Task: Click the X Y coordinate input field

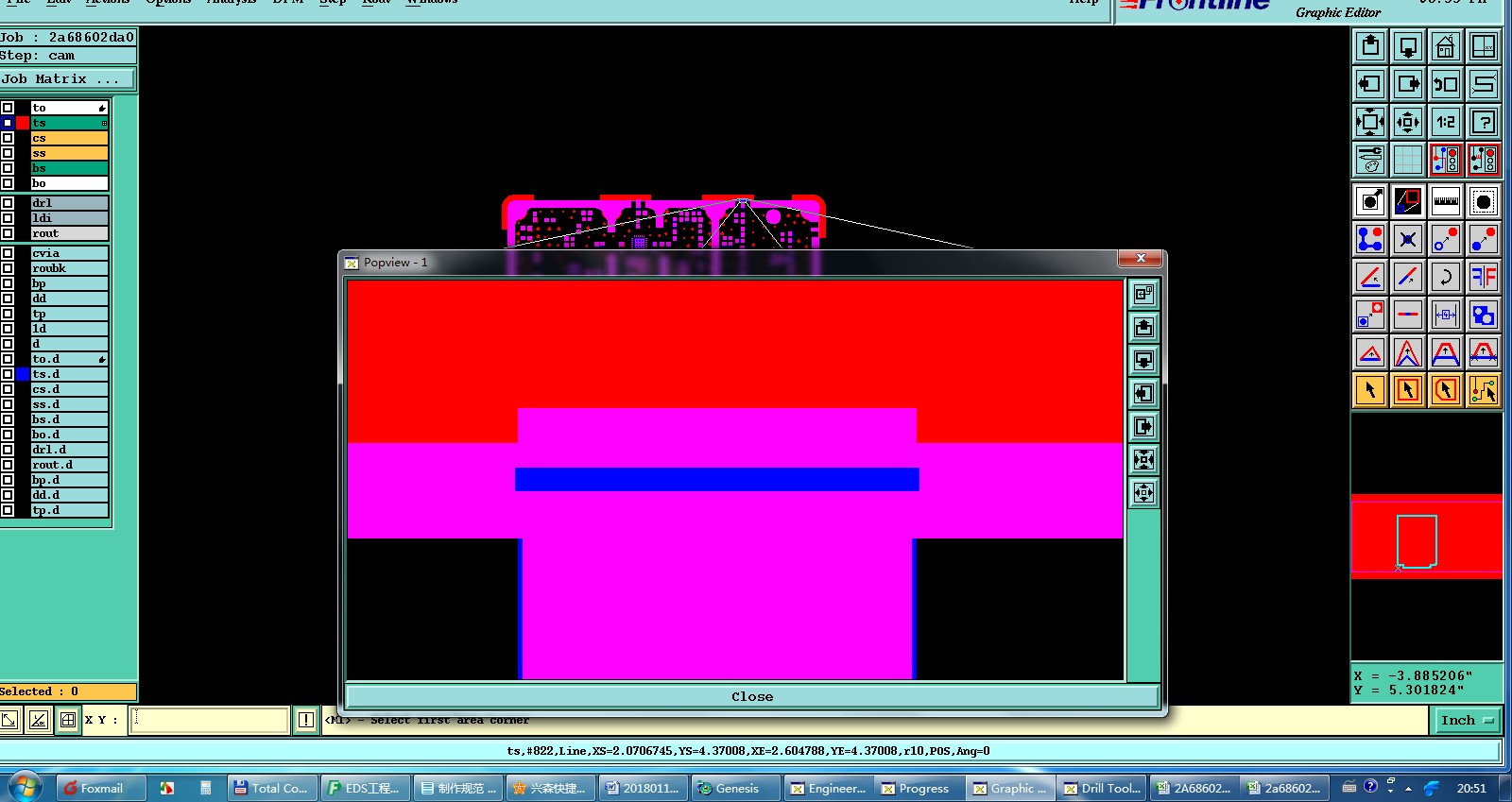Action: click(210, 720)
